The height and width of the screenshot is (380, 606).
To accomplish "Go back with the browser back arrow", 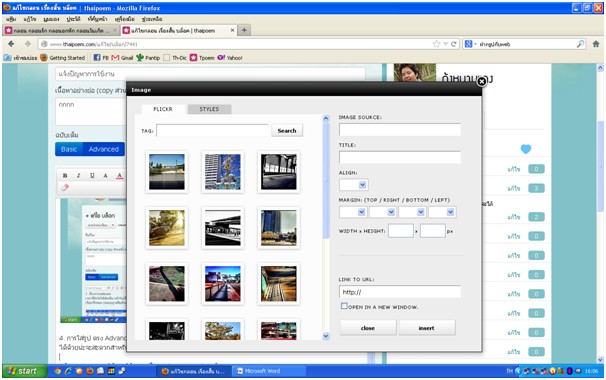I will [11, 44].
